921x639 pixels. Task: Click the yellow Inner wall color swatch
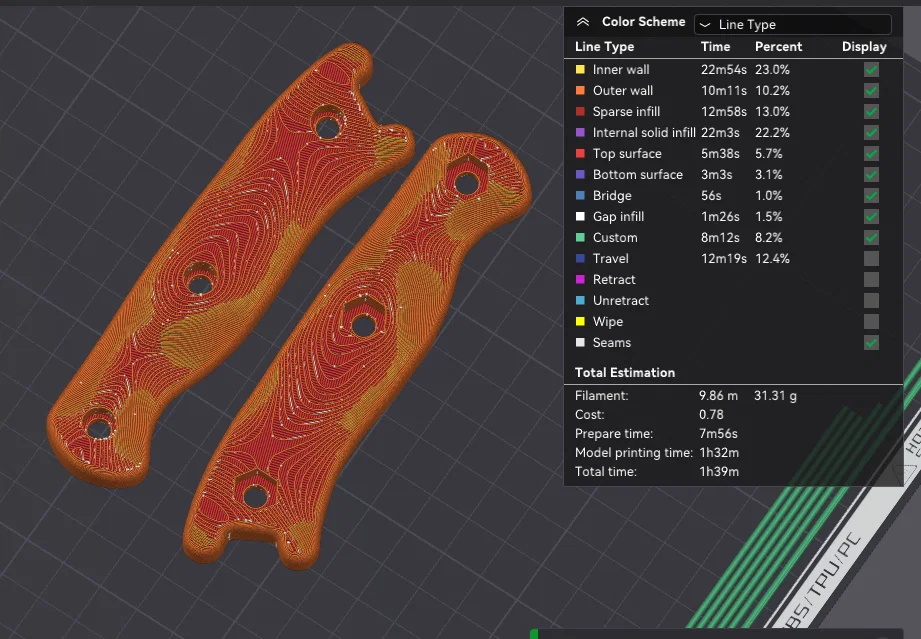580,69
